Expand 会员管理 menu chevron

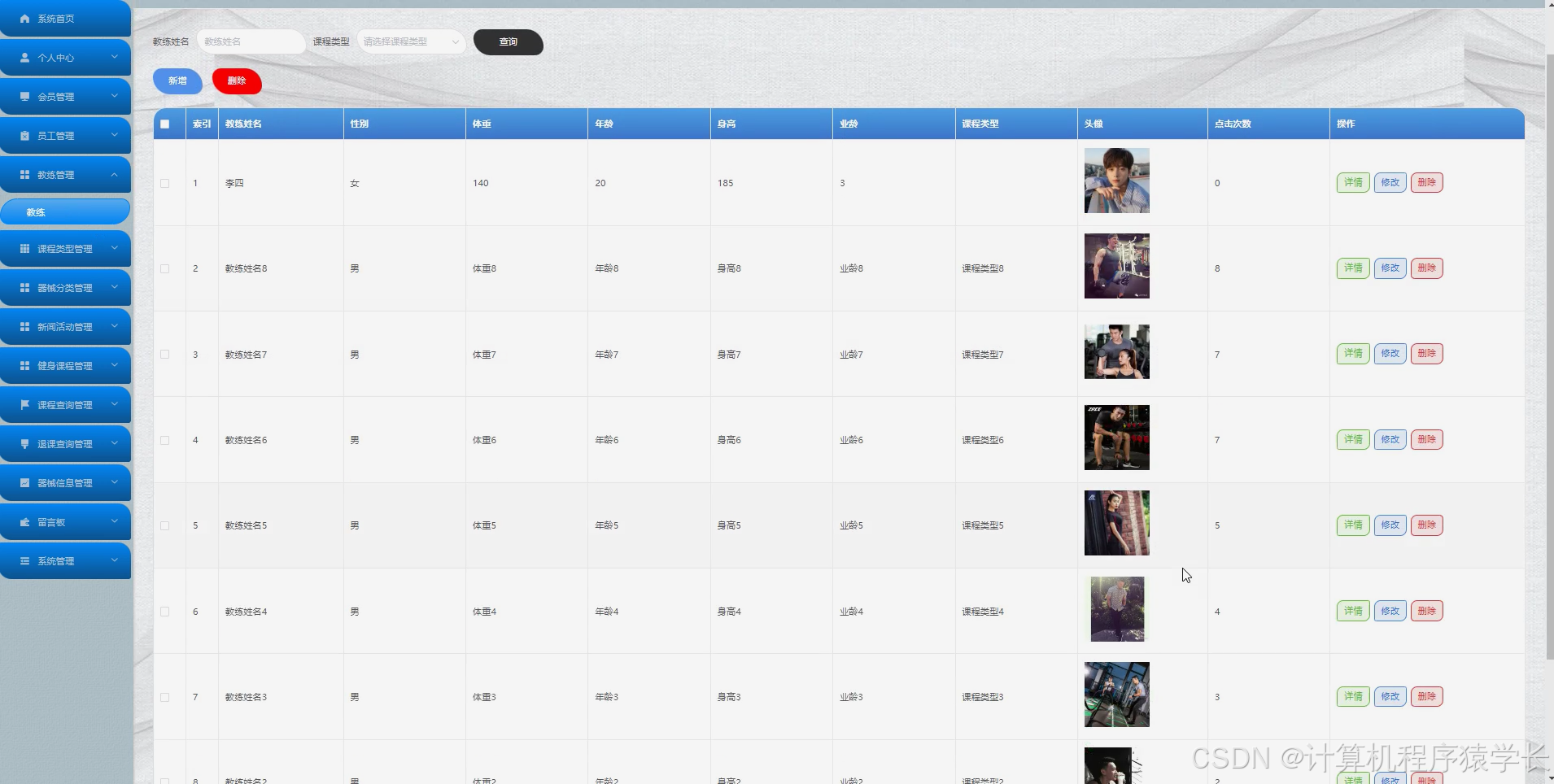(115, 96)
